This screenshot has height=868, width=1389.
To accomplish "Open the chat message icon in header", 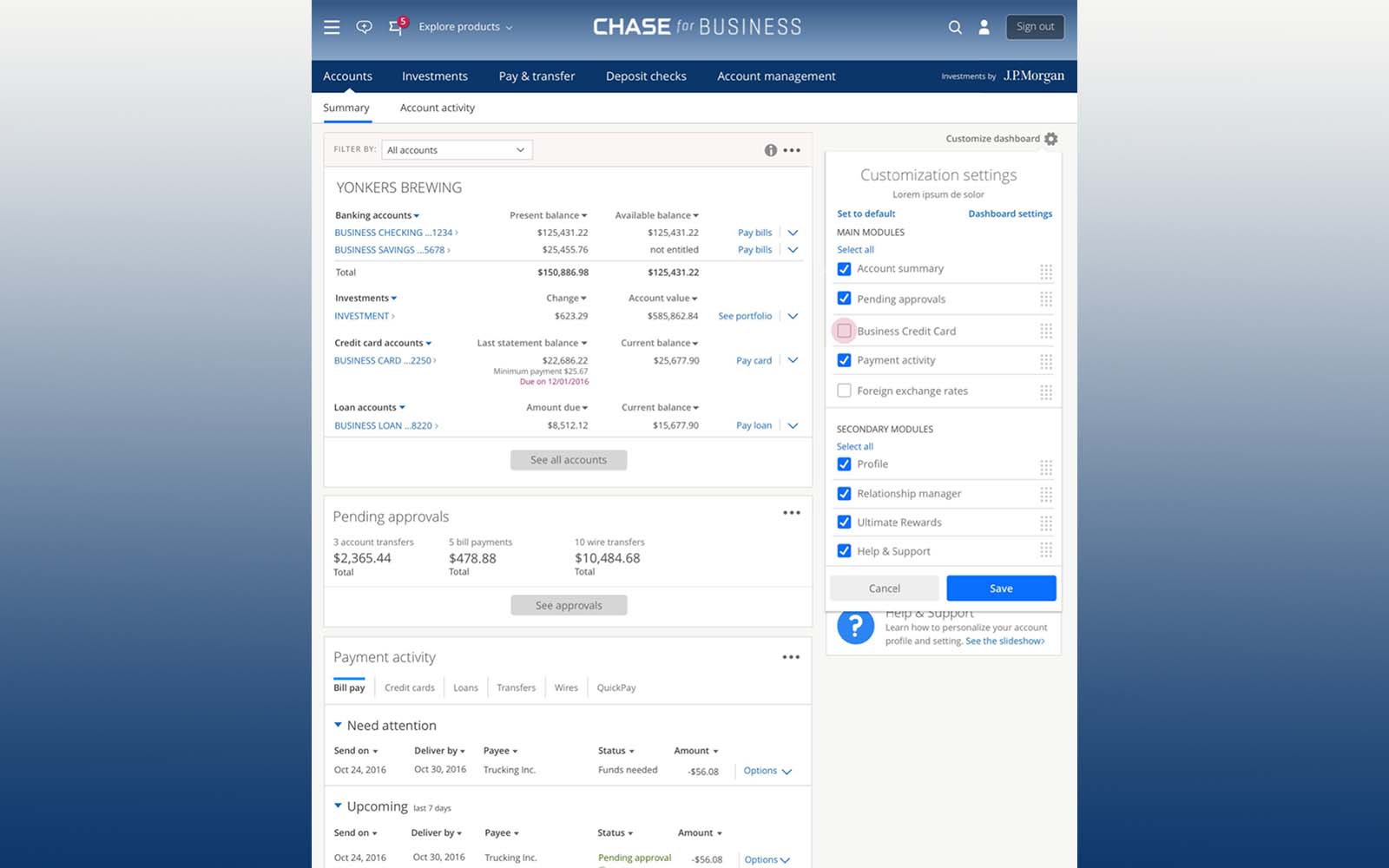I will [x=364, y=27].
